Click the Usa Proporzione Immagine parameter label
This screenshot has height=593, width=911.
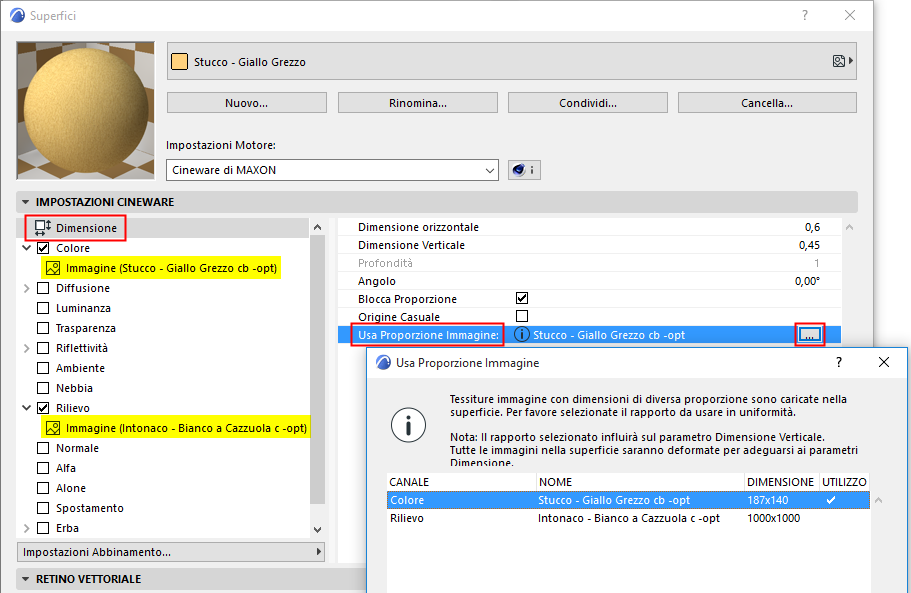tap(428, 335)
